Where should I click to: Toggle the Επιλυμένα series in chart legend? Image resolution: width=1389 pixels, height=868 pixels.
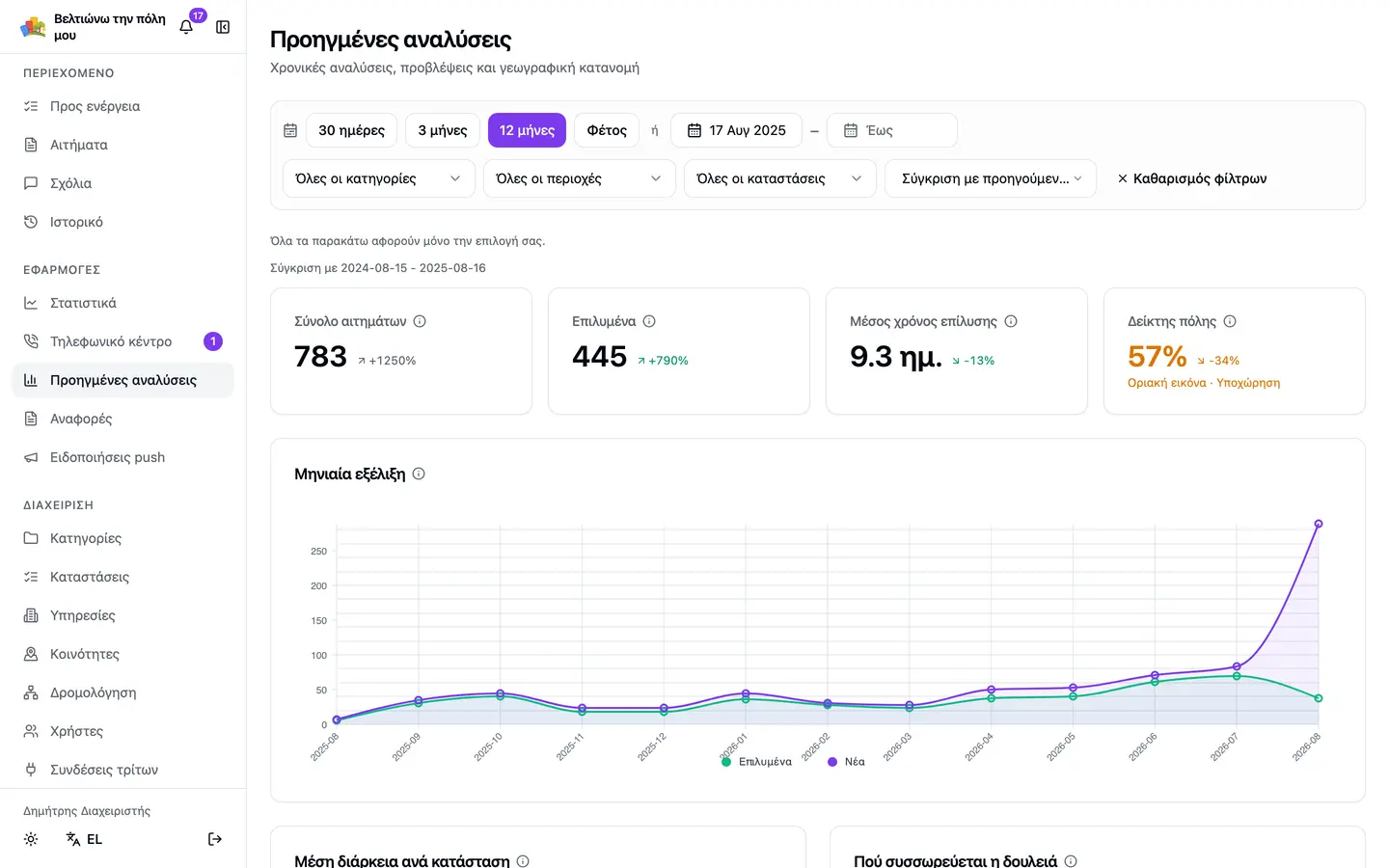click(x=756, y=762)
